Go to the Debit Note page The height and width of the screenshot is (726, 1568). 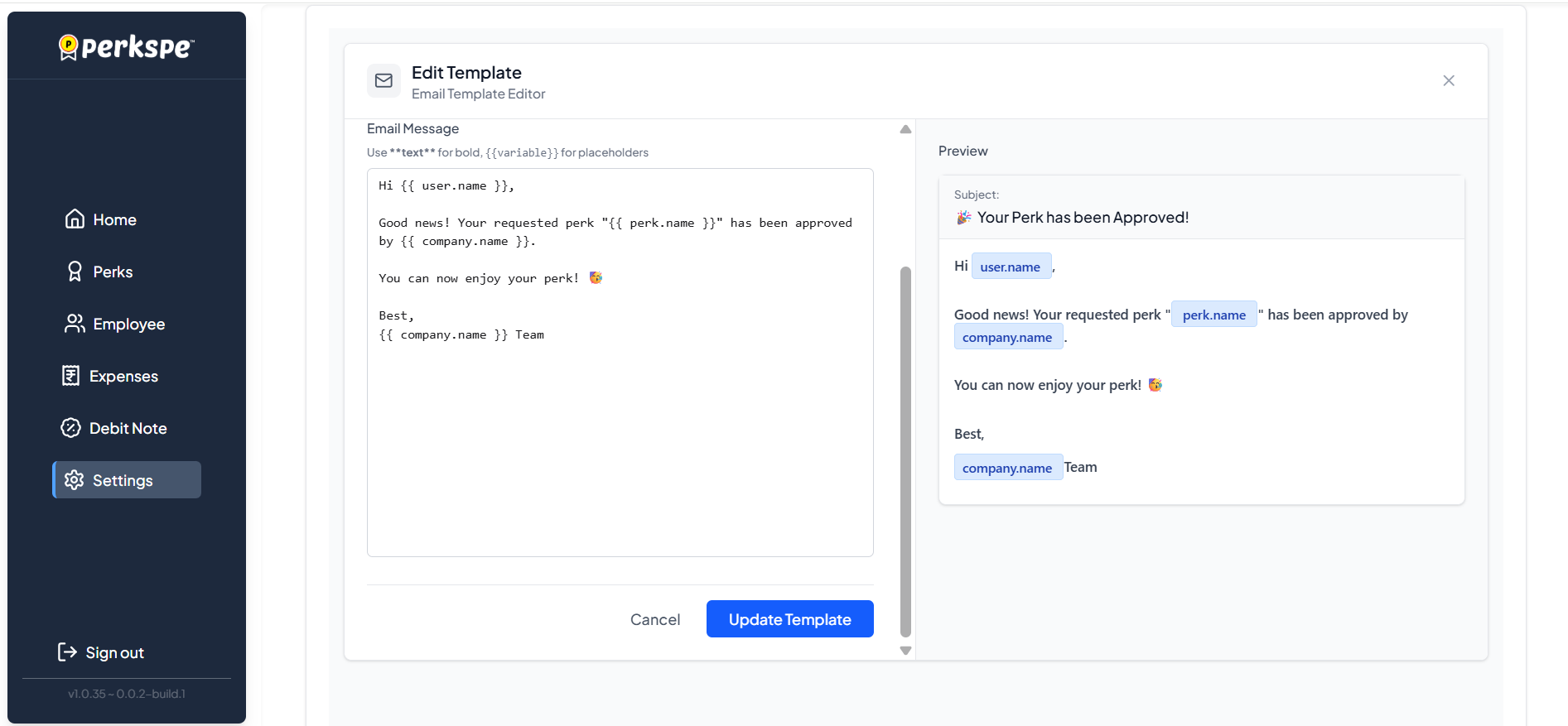[128, 428]
